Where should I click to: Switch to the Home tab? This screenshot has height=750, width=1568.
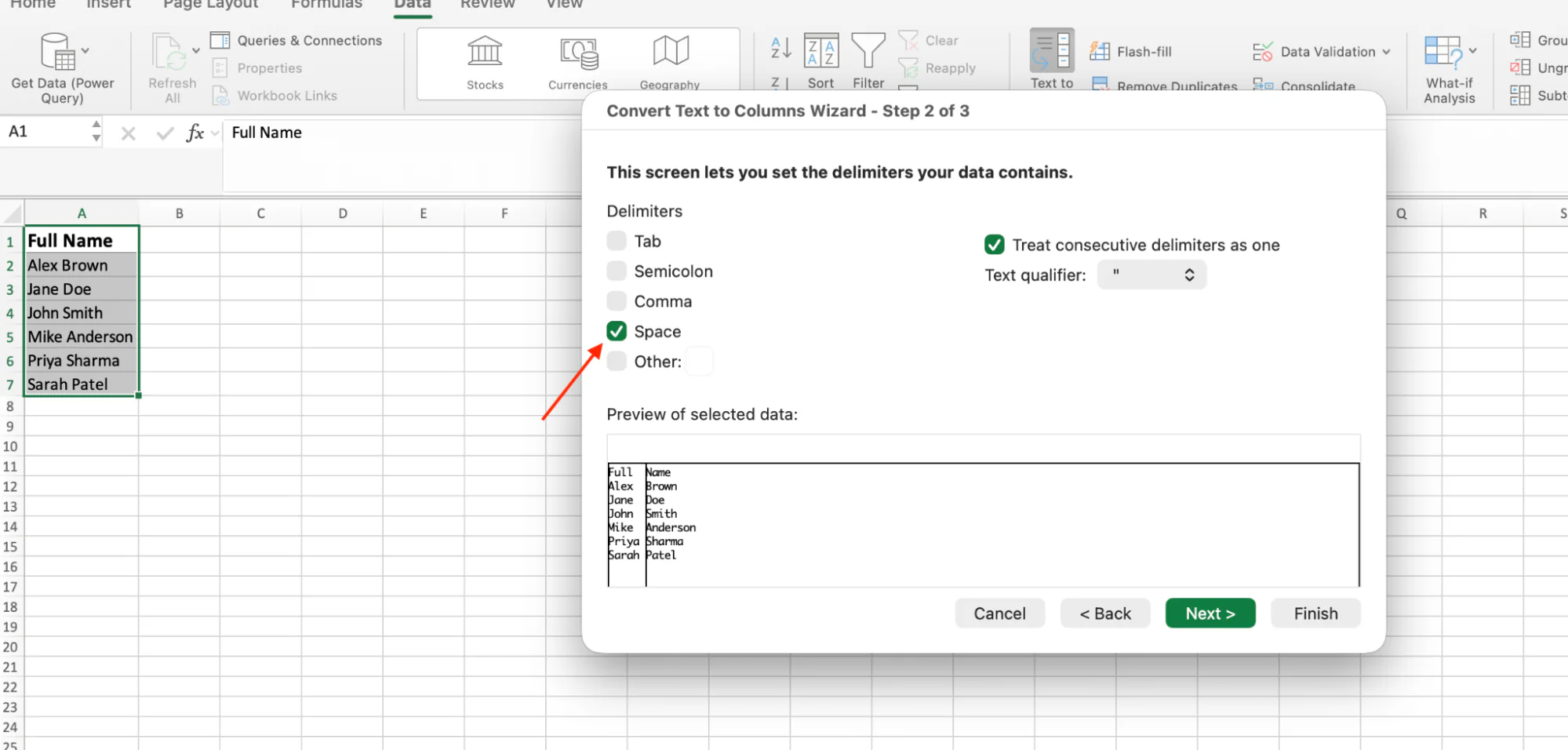pos(32,4)
